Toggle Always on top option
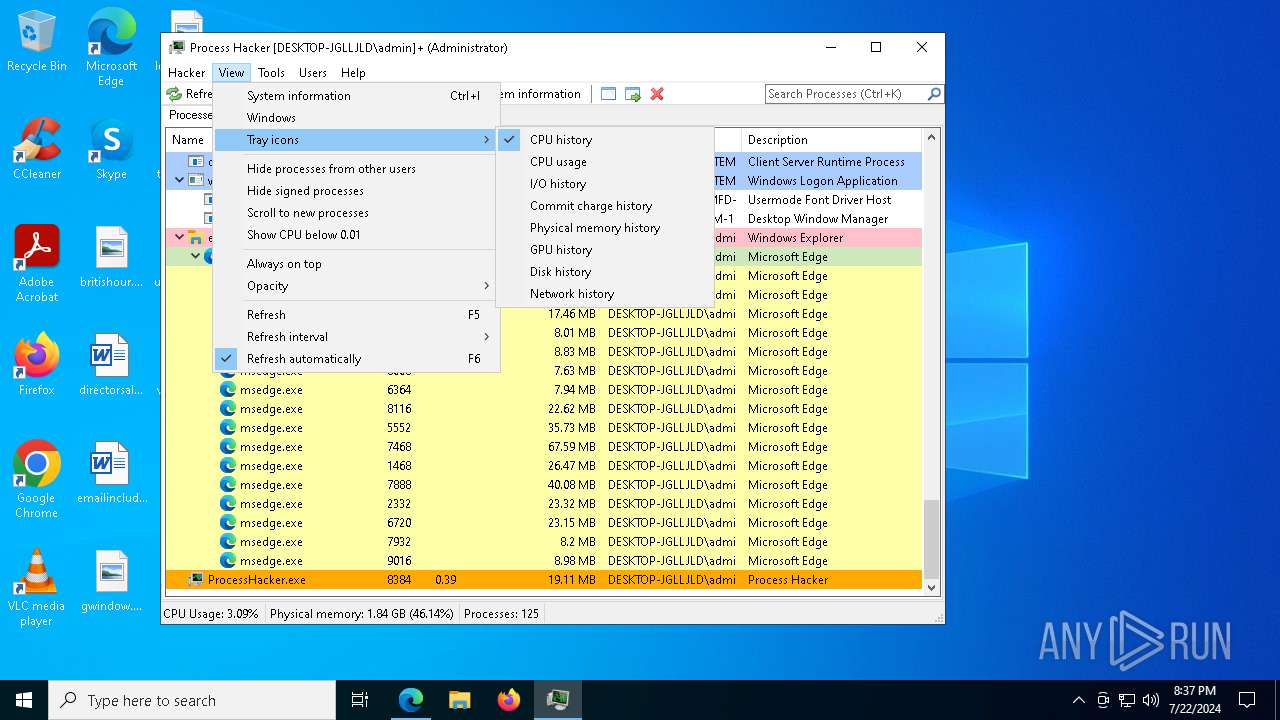The image size is (1280, 720). (356, 264)
